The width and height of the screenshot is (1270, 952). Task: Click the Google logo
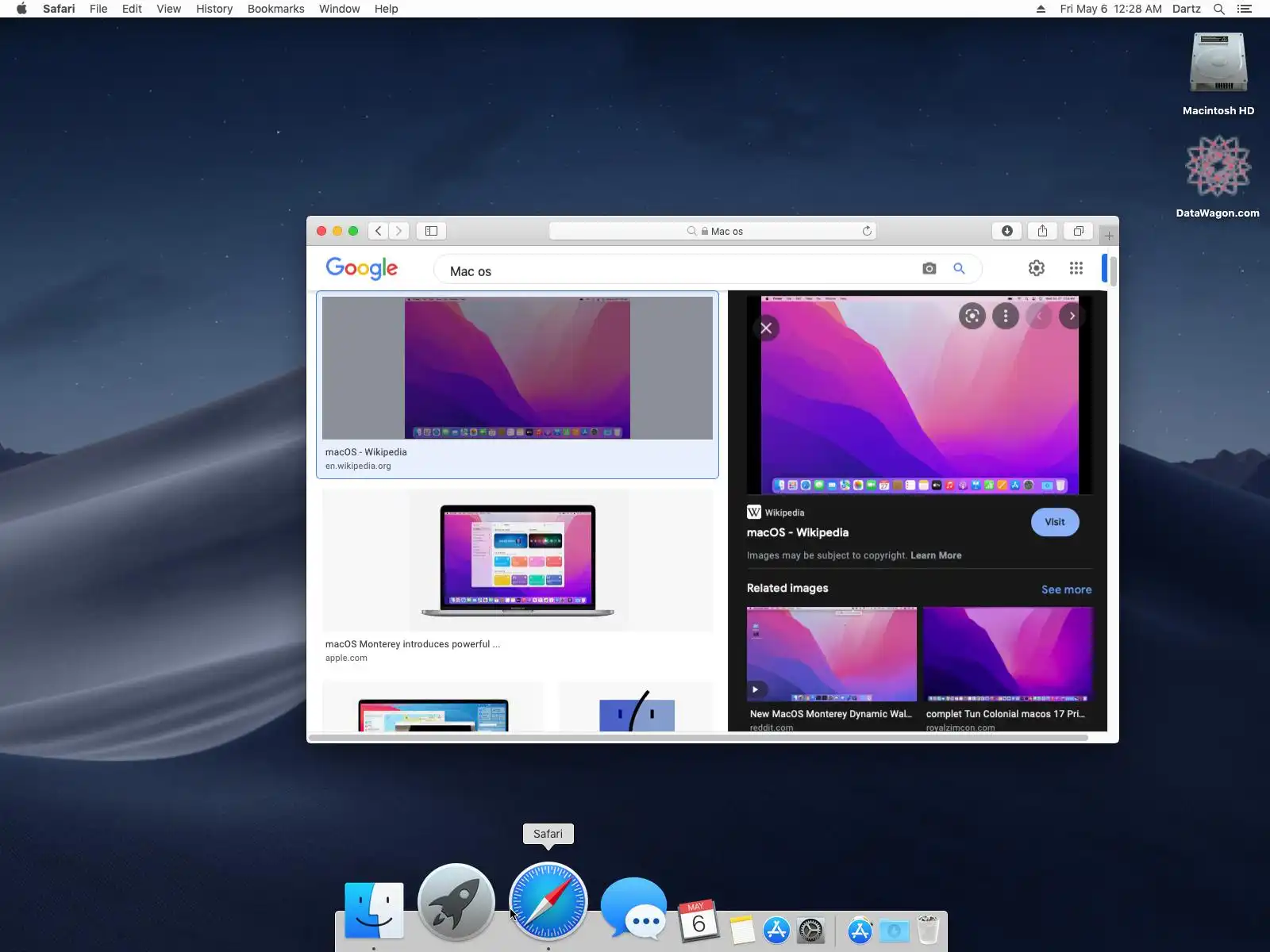pyautogui.click(x=362, y=269)
